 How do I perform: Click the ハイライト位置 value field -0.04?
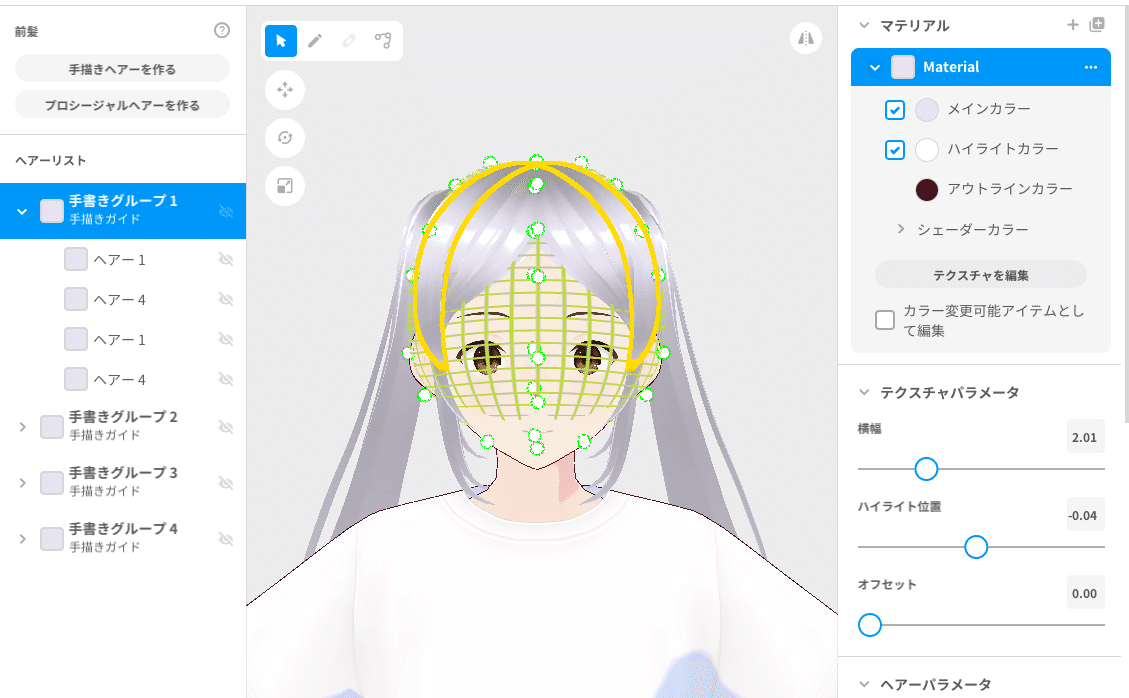[1084, 516]
